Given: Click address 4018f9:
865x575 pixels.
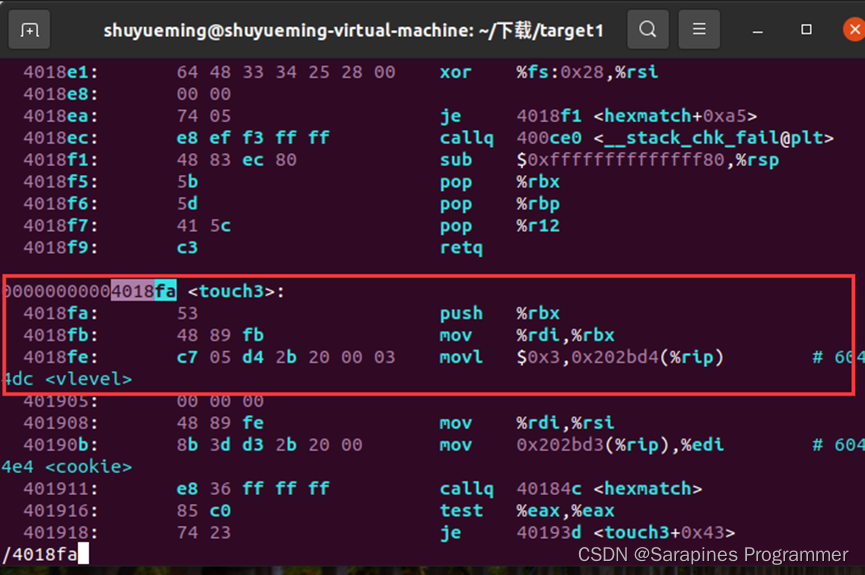Looking at the screenshot, I should click(61, 248).
